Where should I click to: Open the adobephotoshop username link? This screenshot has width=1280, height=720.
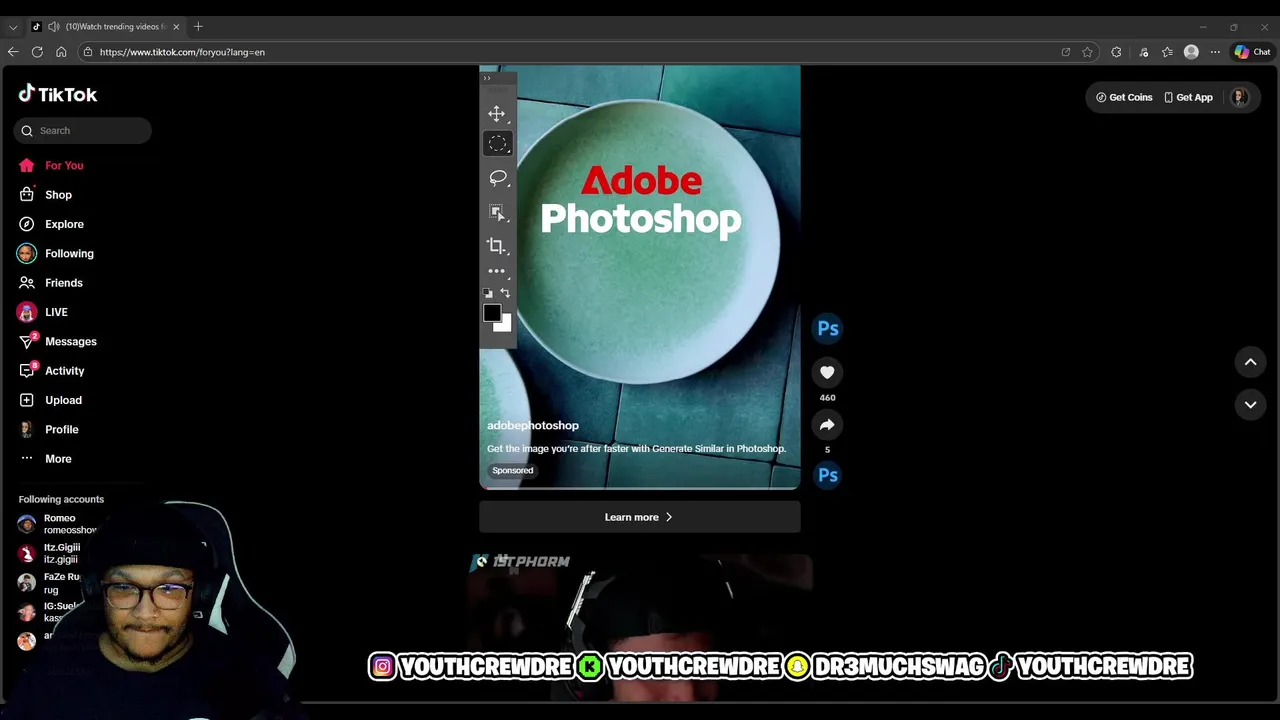click(x=533, y=426)
